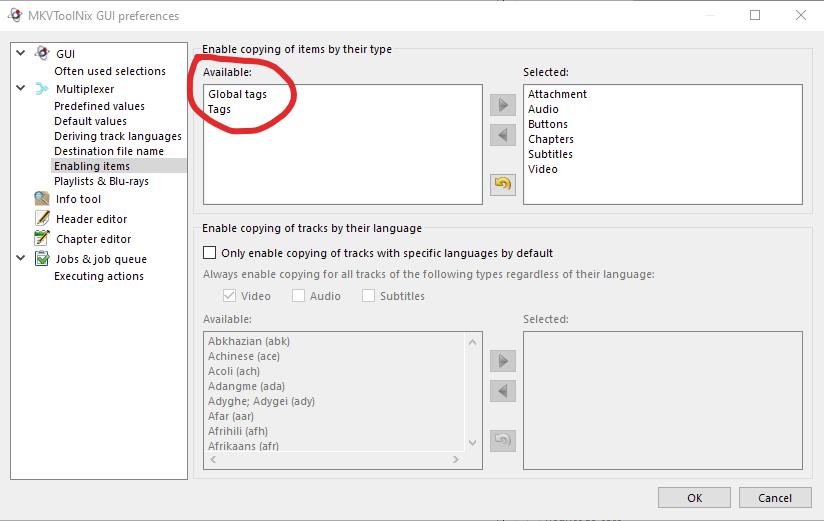Select Video in Selected list
The height and width of the screenshot is (521, 824).
543,169
